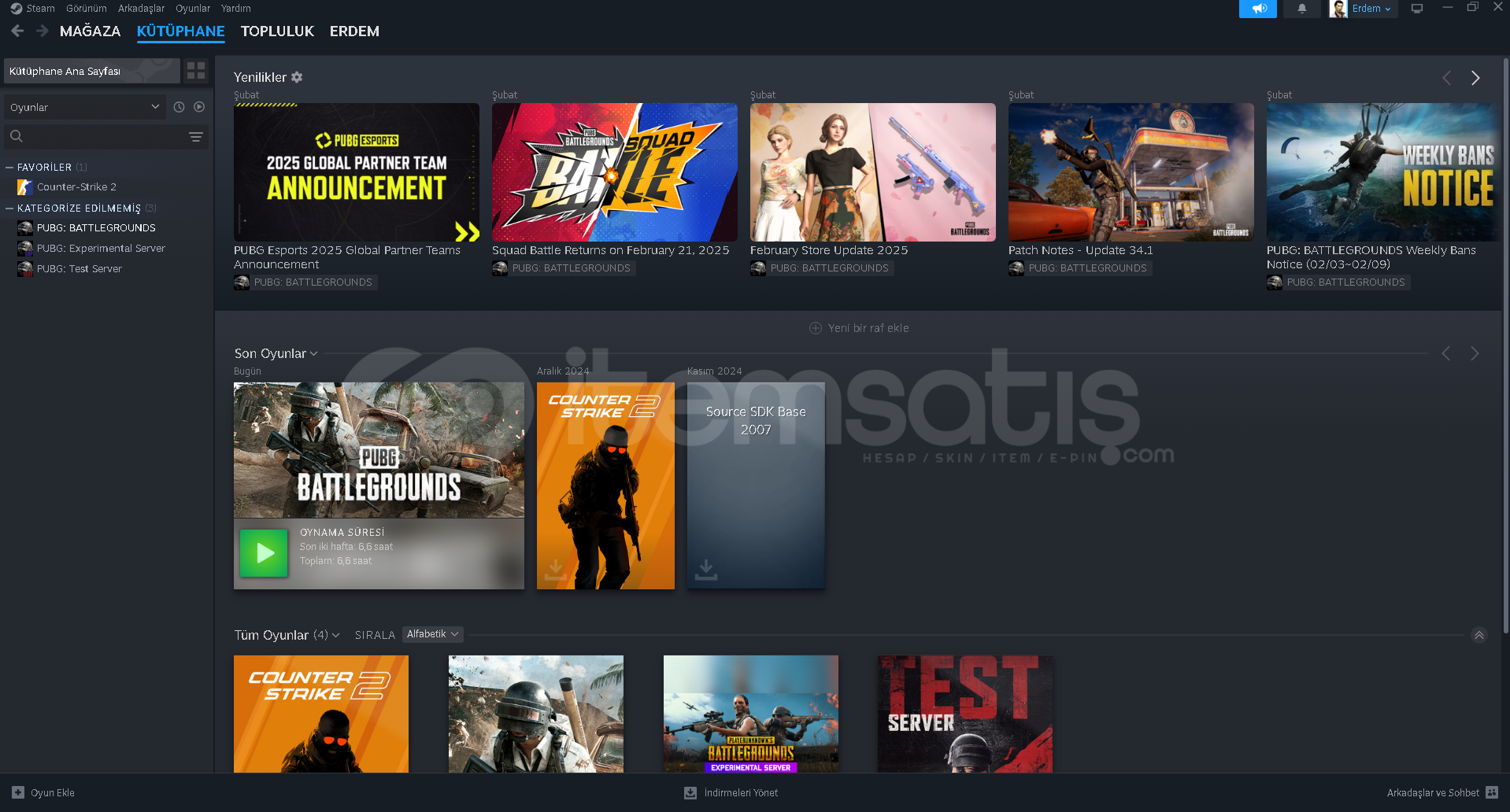Open friends chat icon at bottom right
This screenshot has height=812, width=1510.
[x=1492, y=792]
